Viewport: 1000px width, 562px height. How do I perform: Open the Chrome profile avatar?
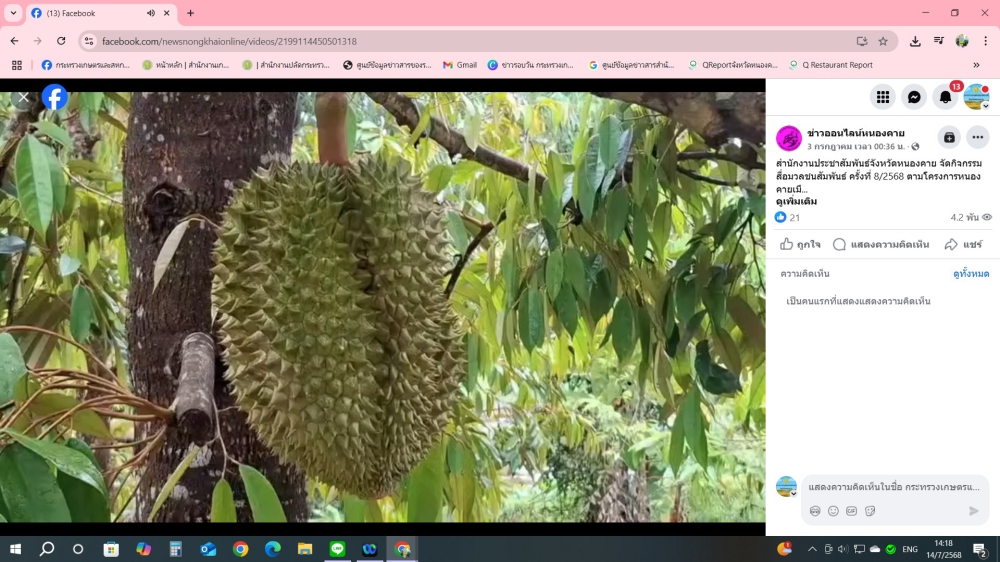pyautogui.click(x=962, y=41)
